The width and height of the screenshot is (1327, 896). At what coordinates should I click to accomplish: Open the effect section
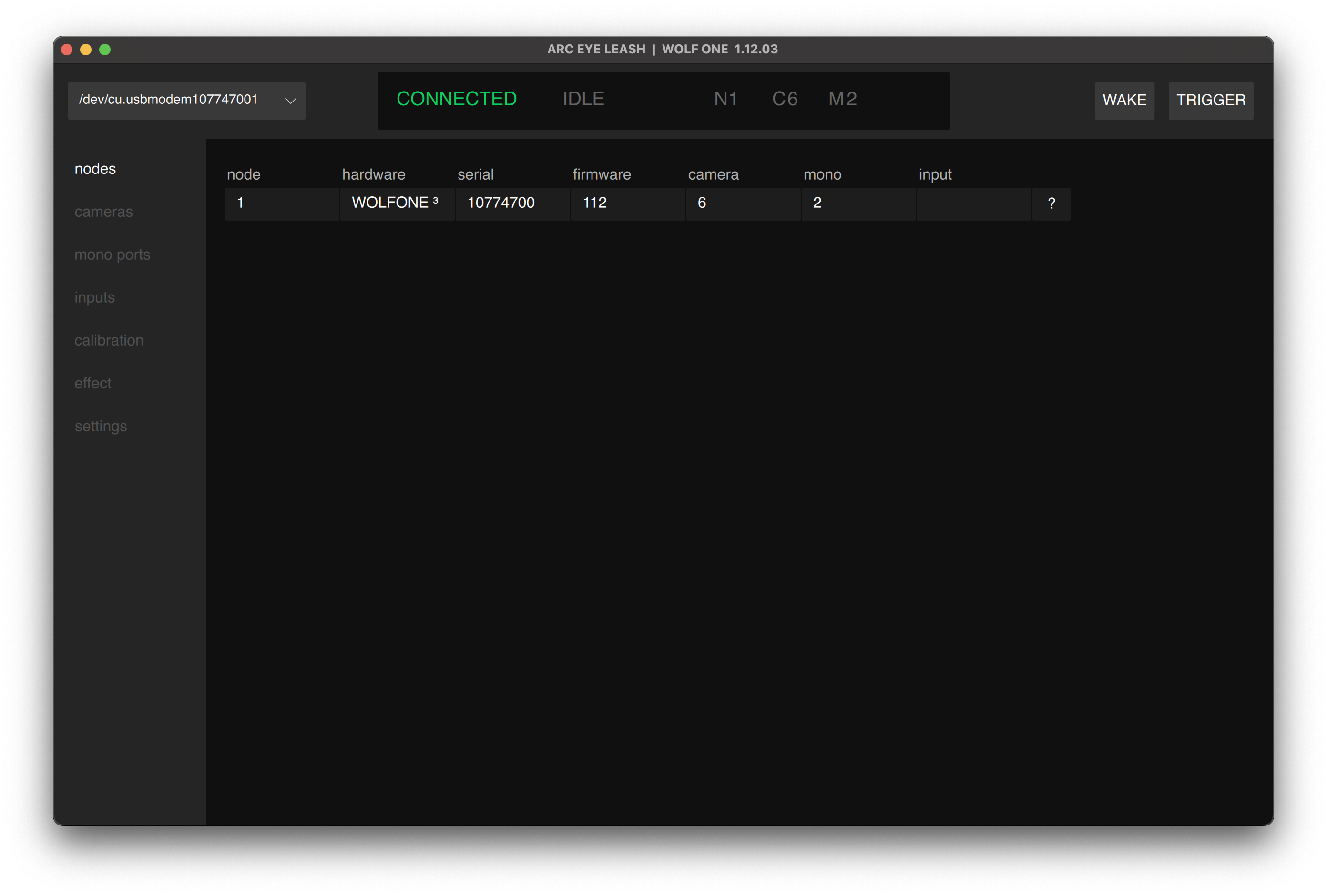tap(92, 383)
